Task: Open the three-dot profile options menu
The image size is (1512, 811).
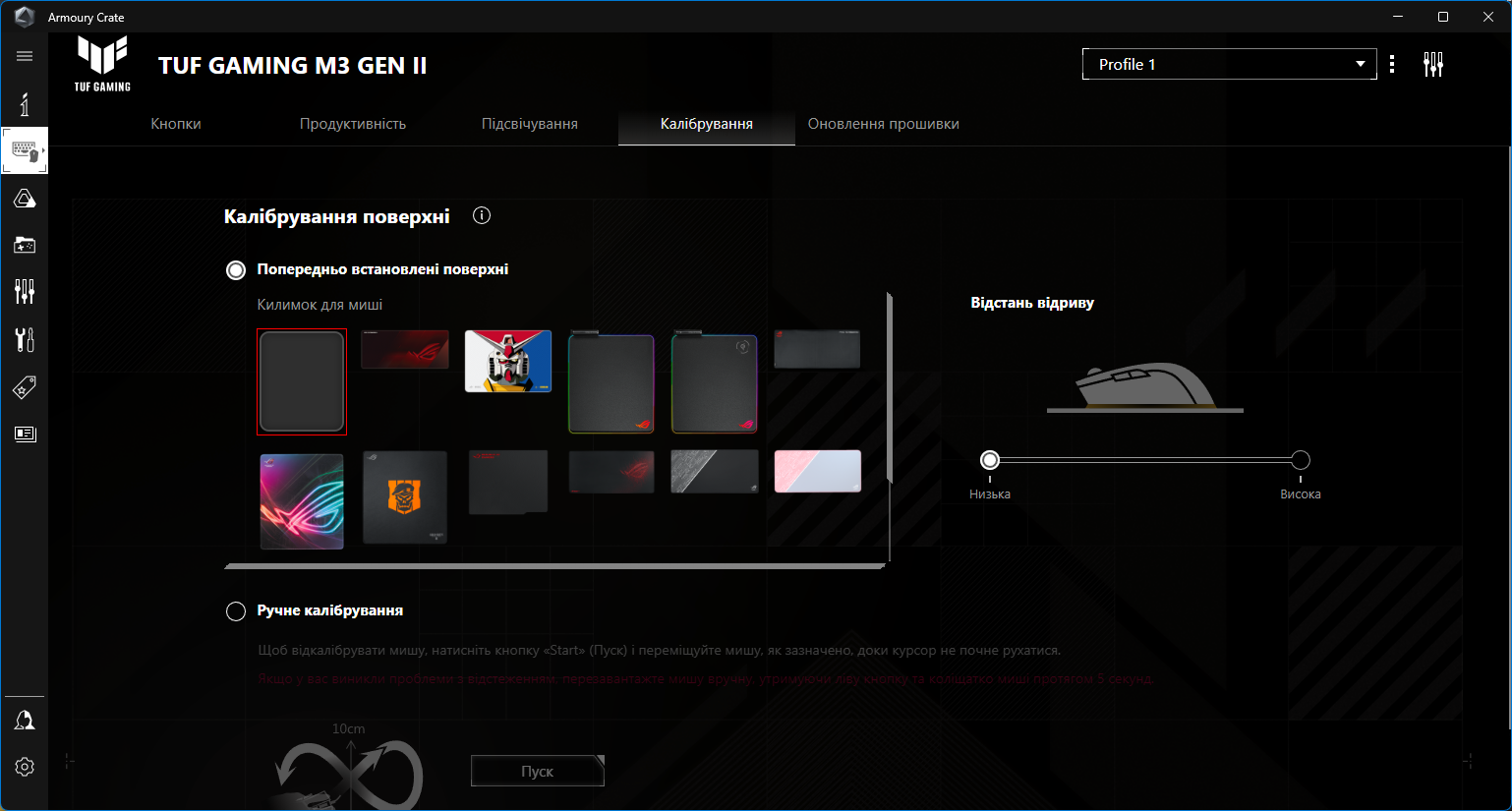Action: 1392,64
